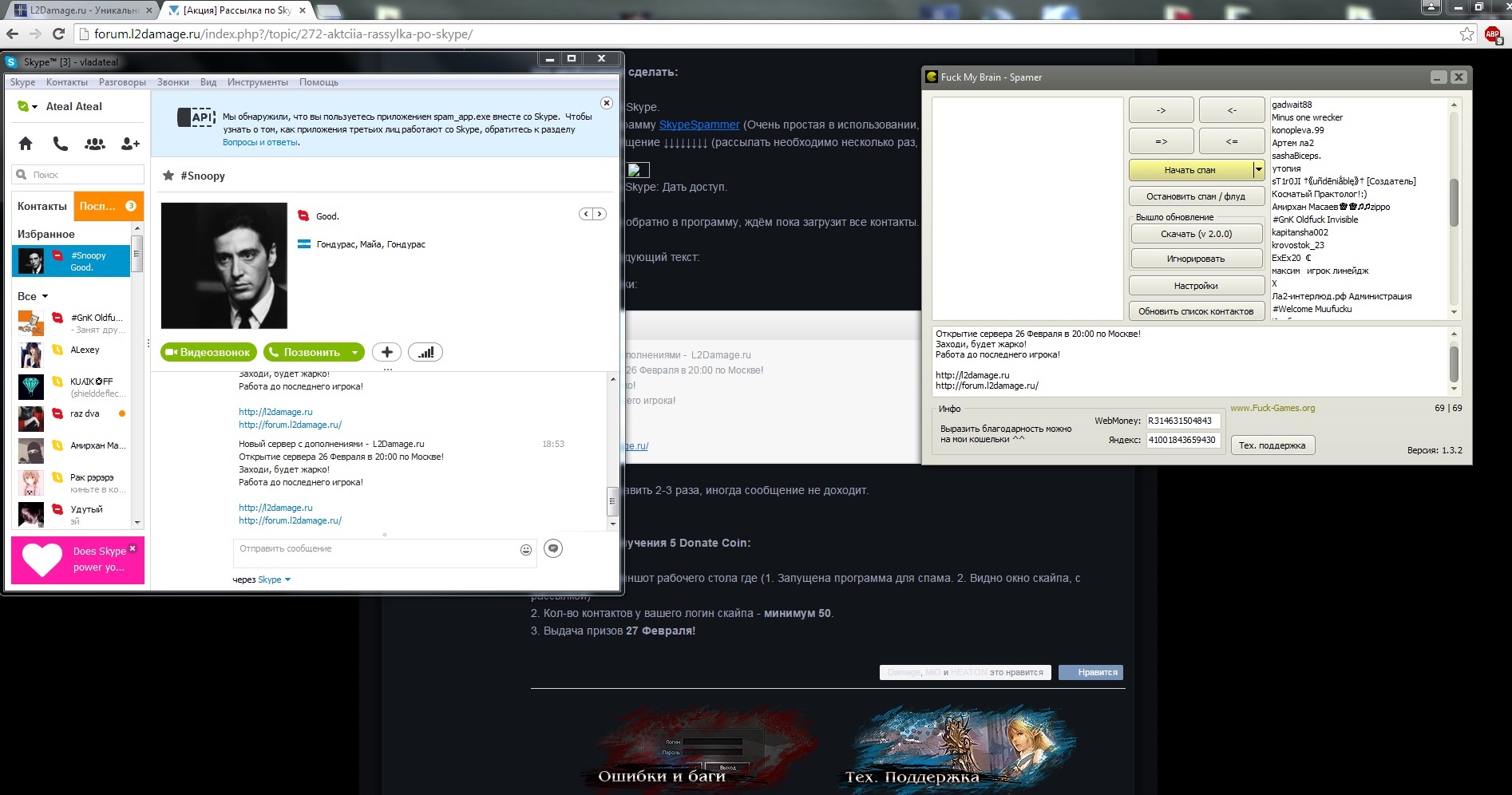Open the create group icon in Skype

(95, 144)
